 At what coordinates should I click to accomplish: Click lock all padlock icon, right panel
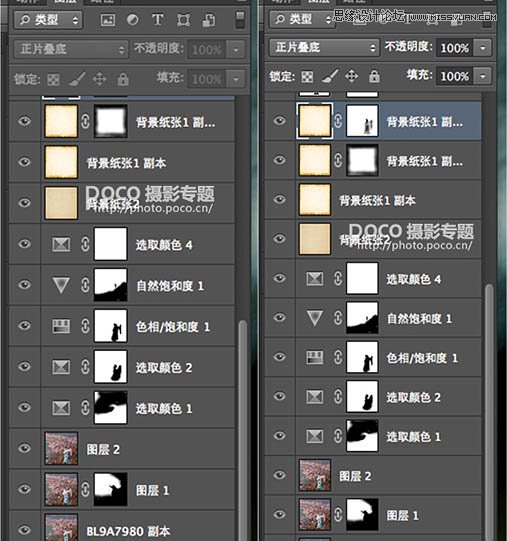(374, 76)
